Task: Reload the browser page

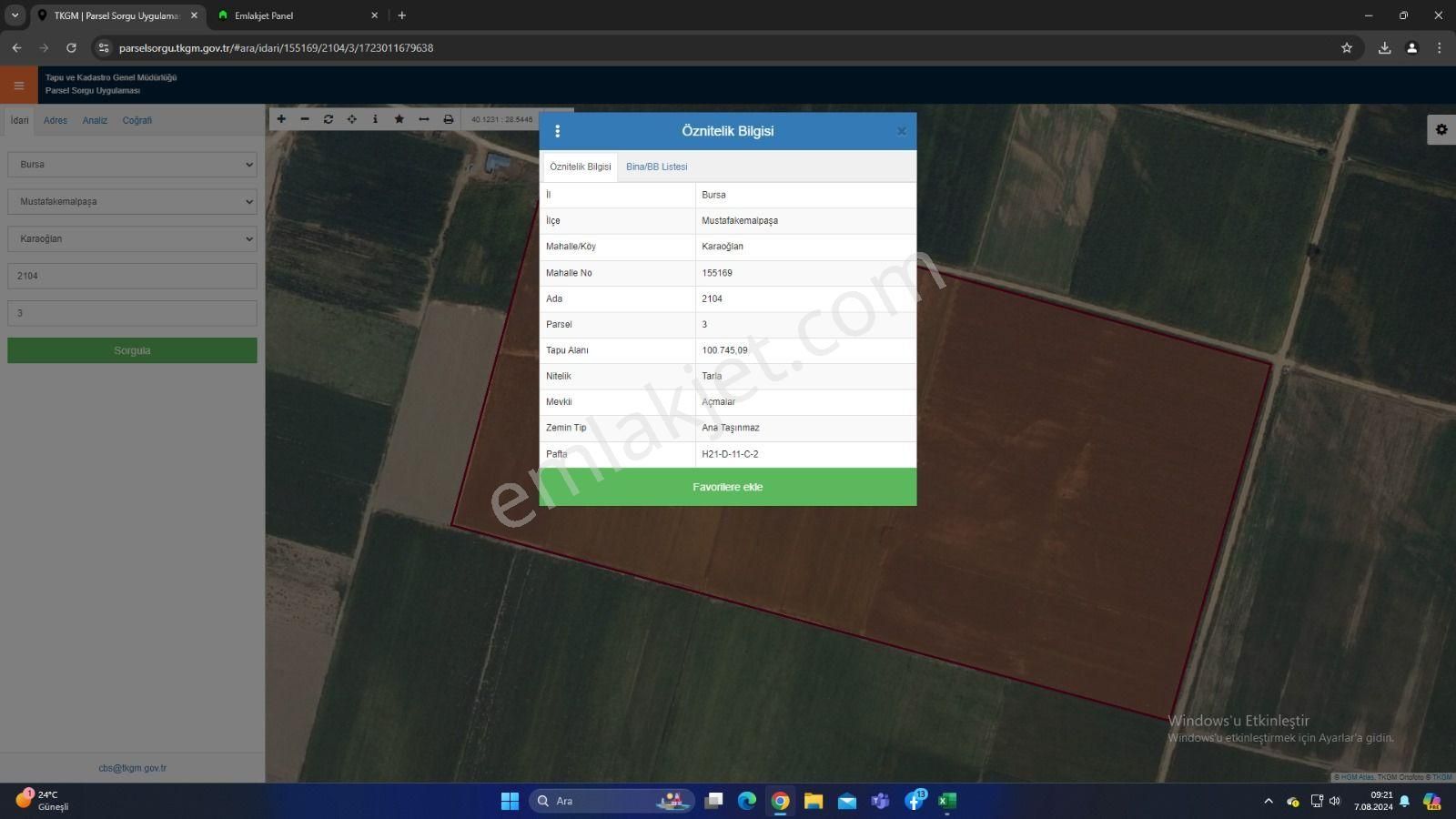Action: (71, 47)
